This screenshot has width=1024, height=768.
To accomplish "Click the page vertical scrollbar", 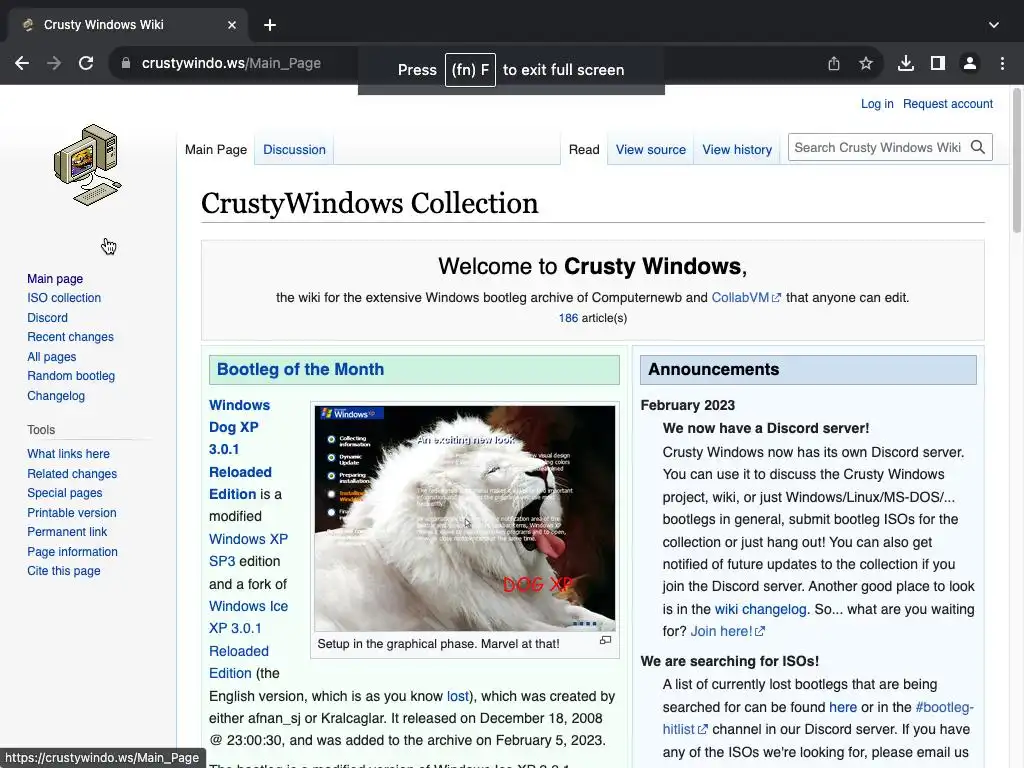I will click(x=1017, y=161).
